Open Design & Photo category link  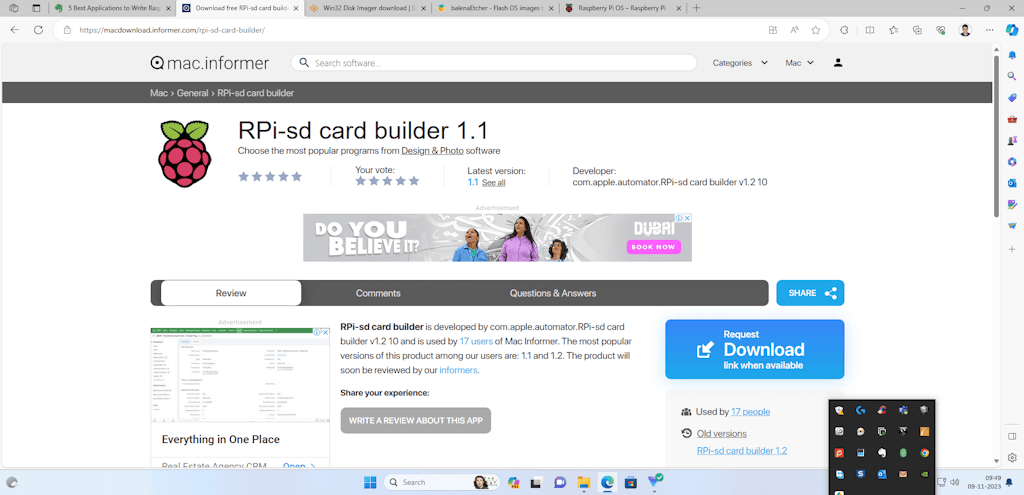(x=432, y=151)
